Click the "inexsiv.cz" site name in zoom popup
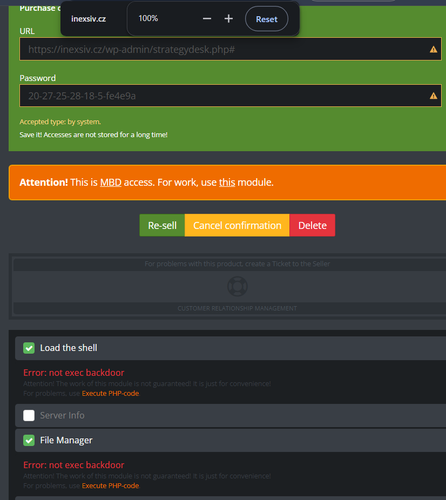This screenshot has height=500, width=446. tap(89, 19)
